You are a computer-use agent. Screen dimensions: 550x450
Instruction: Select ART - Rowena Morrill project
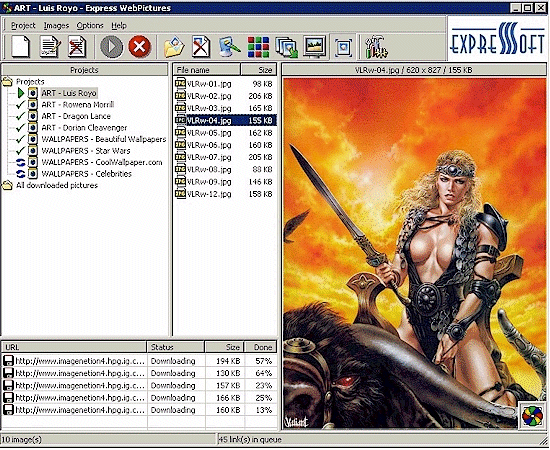(78, 105)
